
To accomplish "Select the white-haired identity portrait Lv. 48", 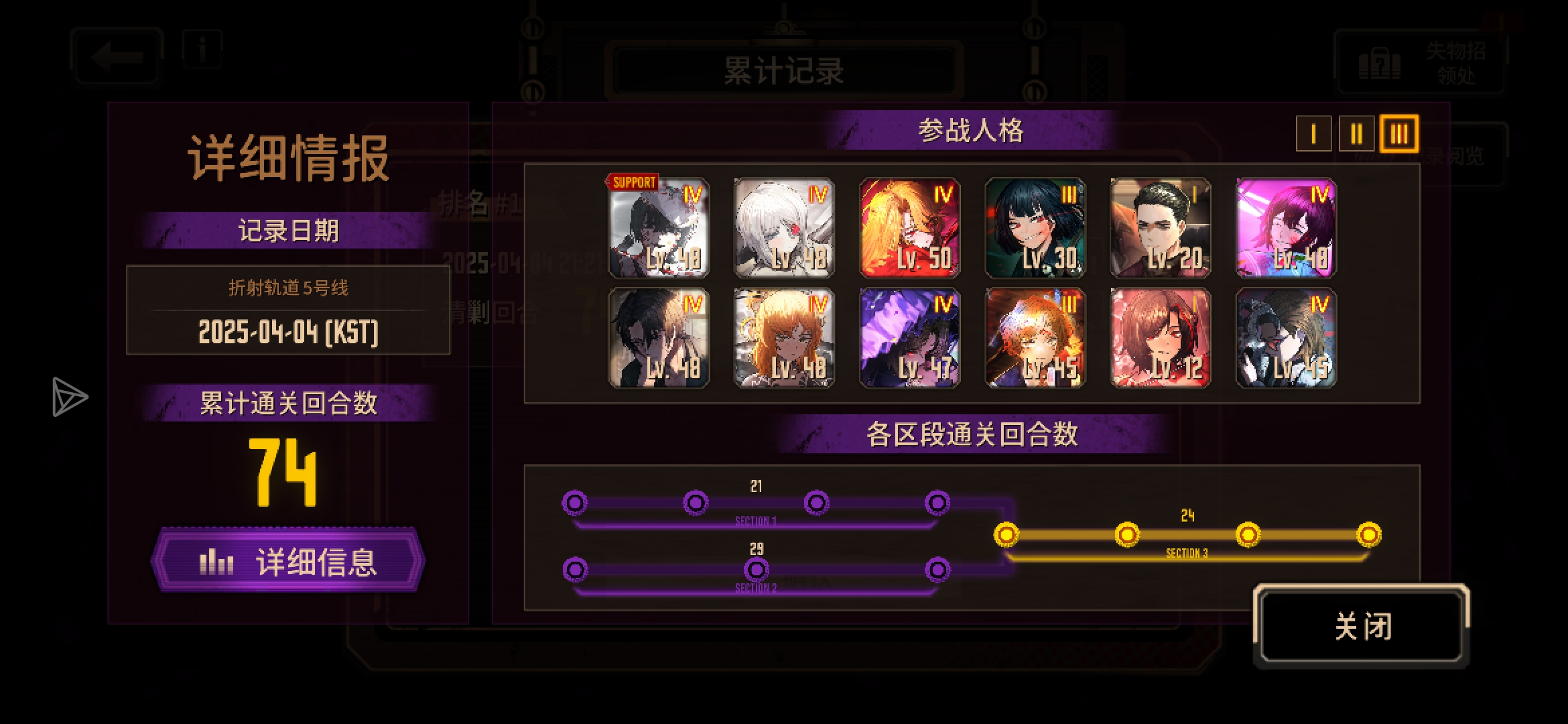I will coord(784,228).
